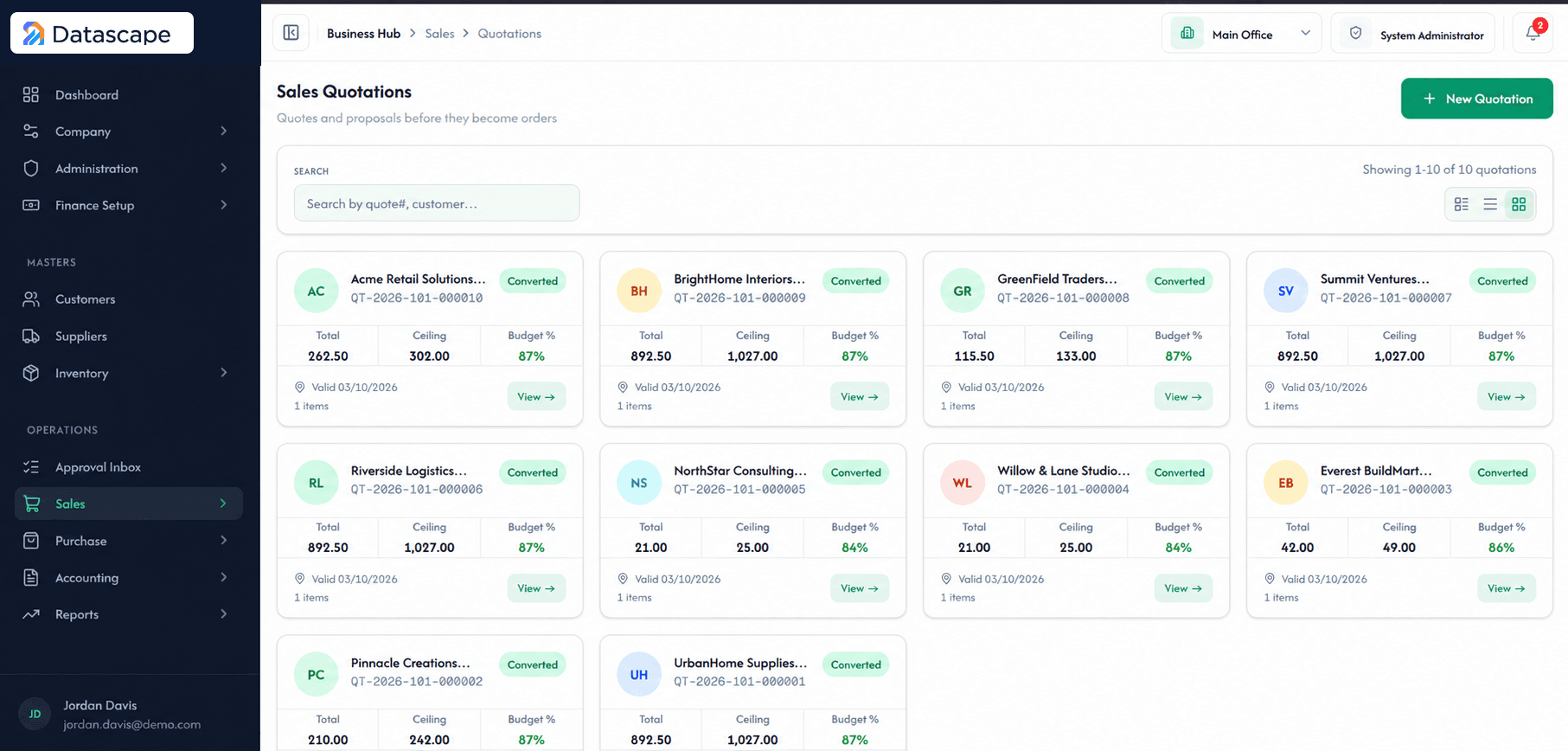The image size is (1568, 751).
Task: Click the Company sidebar icon
Action: (31, 131)
